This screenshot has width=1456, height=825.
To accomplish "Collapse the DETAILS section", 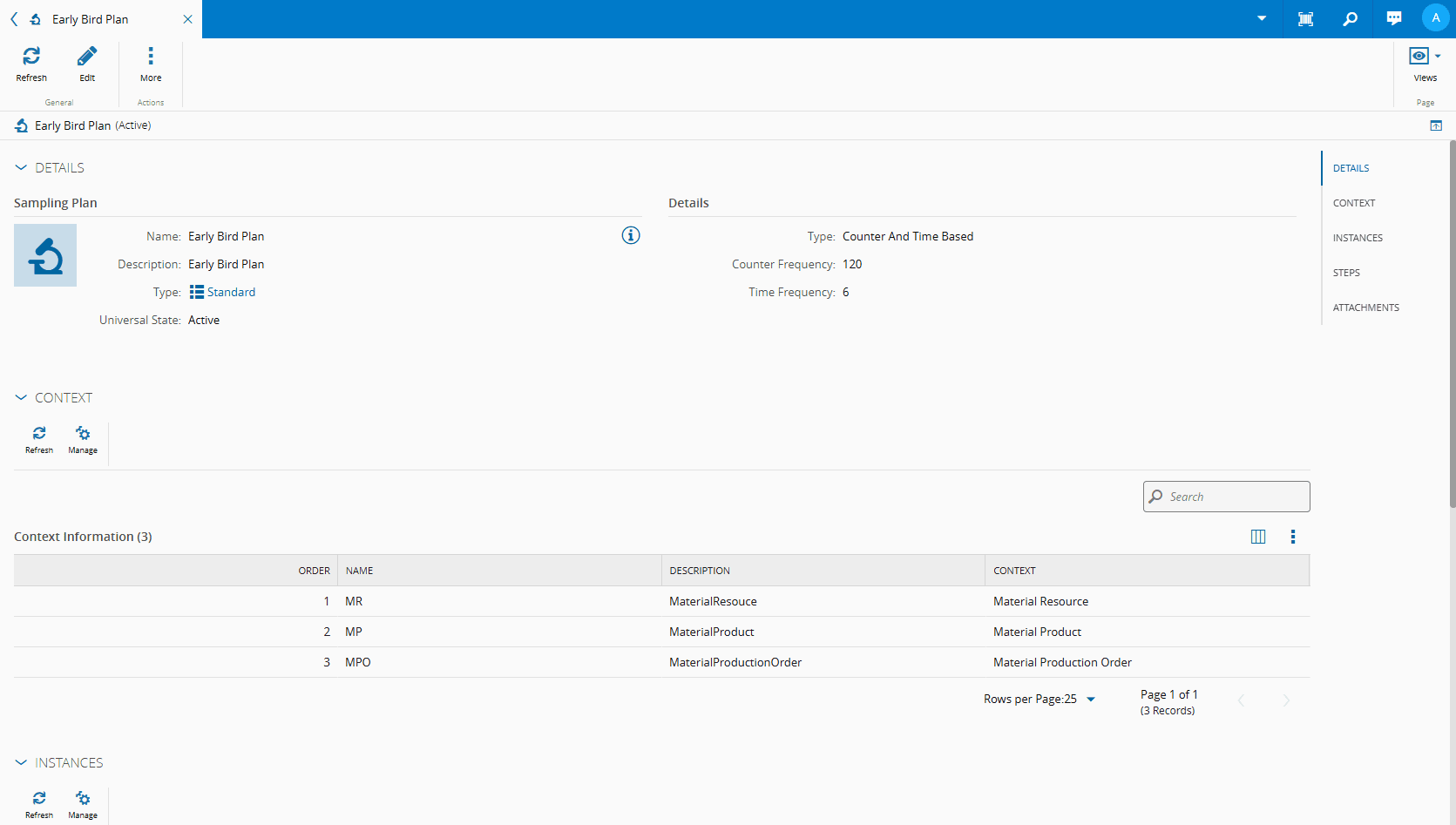I will pyautogui.click(x=22, y=167).
